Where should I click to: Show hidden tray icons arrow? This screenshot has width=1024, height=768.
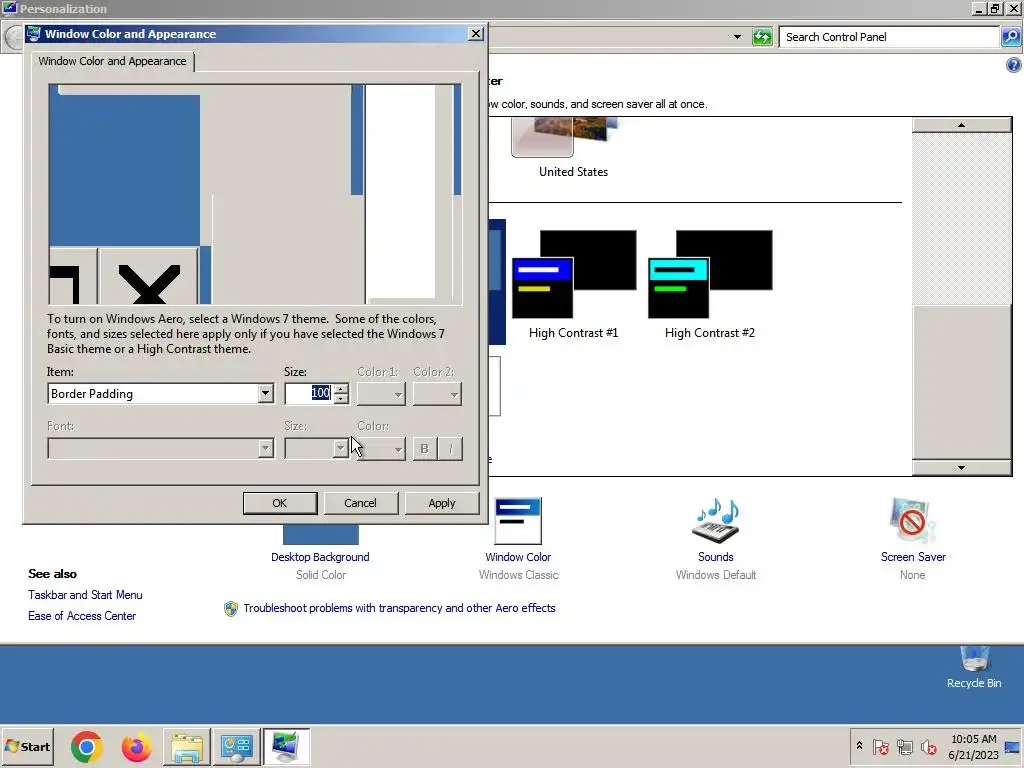pos(859,746)
